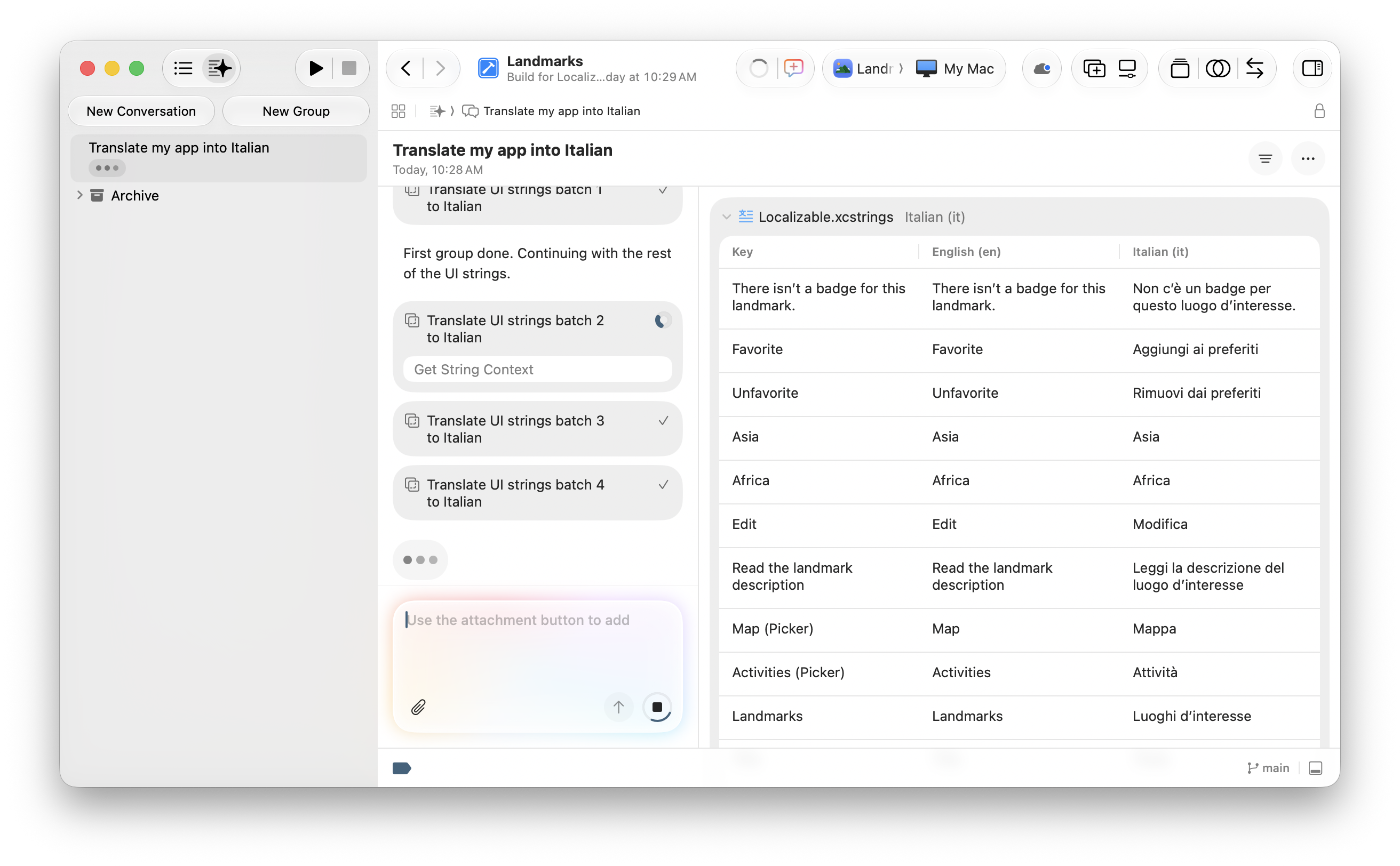Switch the main git branch
Image resolution: width=1400 pixels, height=866 pixels.
1268,768
